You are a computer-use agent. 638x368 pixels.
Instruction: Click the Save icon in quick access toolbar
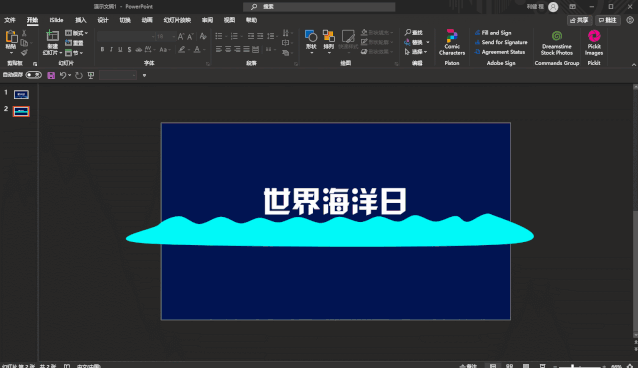[51, 75]
